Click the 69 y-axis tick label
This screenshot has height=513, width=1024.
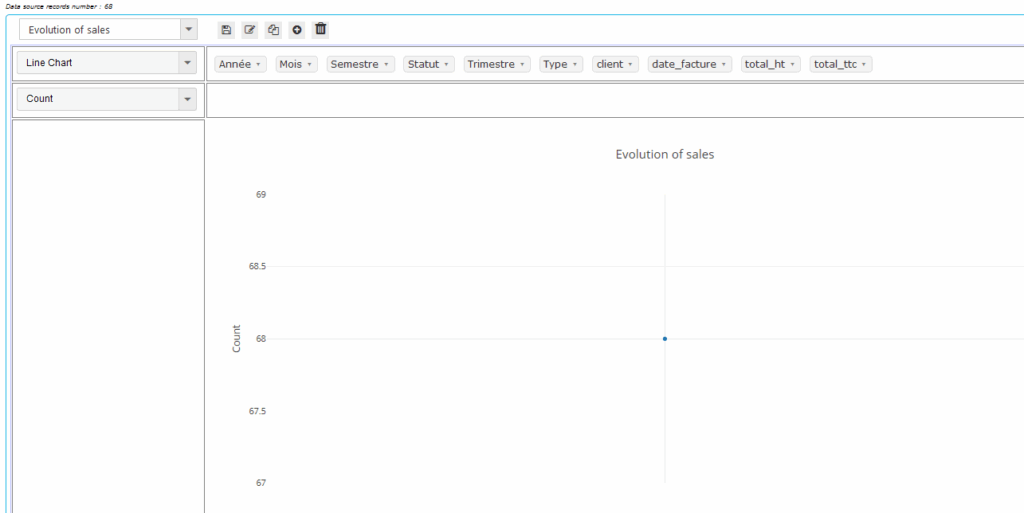(x=261, y=194)
